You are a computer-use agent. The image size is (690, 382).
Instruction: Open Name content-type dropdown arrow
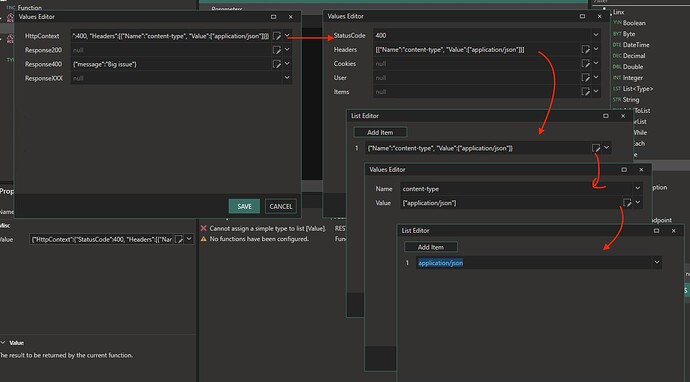pos(637,188)
